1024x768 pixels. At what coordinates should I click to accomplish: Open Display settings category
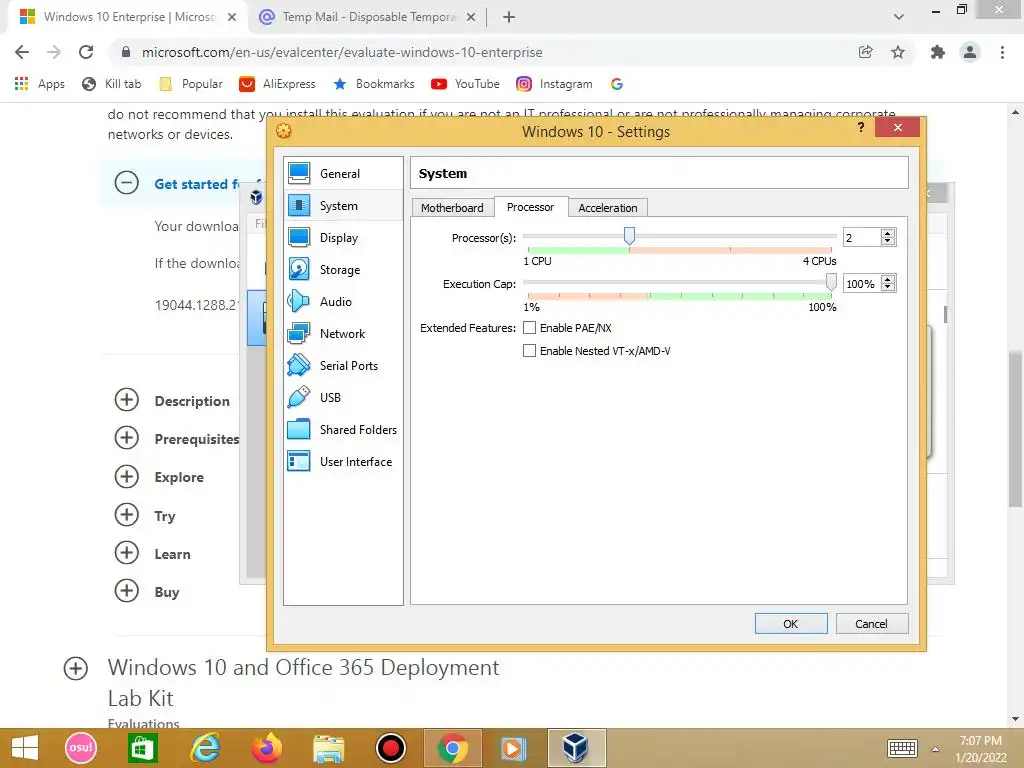pyautogui.click(x=343, y=237)
